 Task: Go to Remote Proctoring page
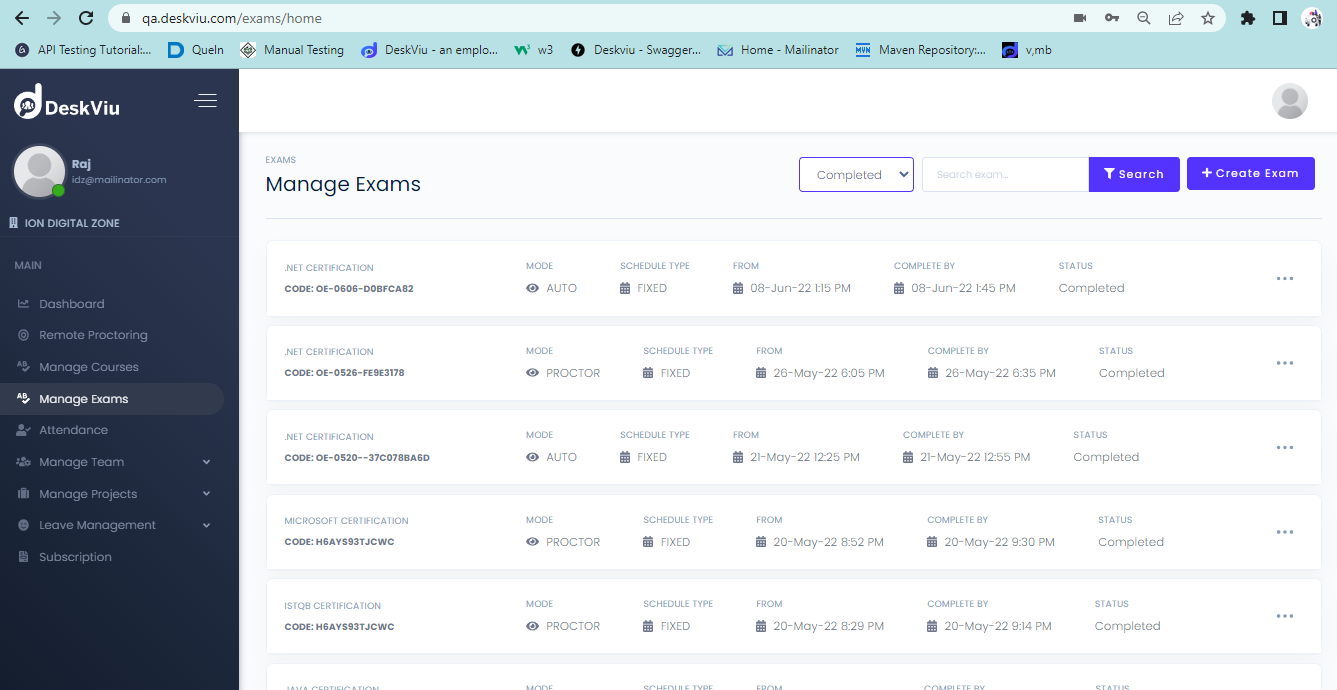point(93,335)
